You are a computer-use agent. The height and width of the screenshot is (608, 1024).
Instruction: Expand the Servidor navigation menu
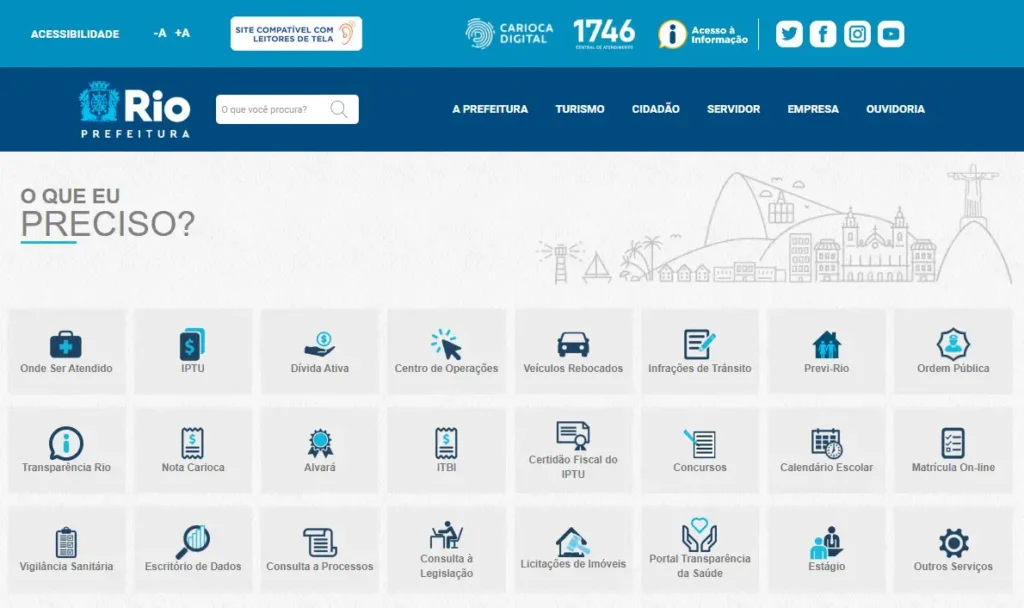coord(733,109)
